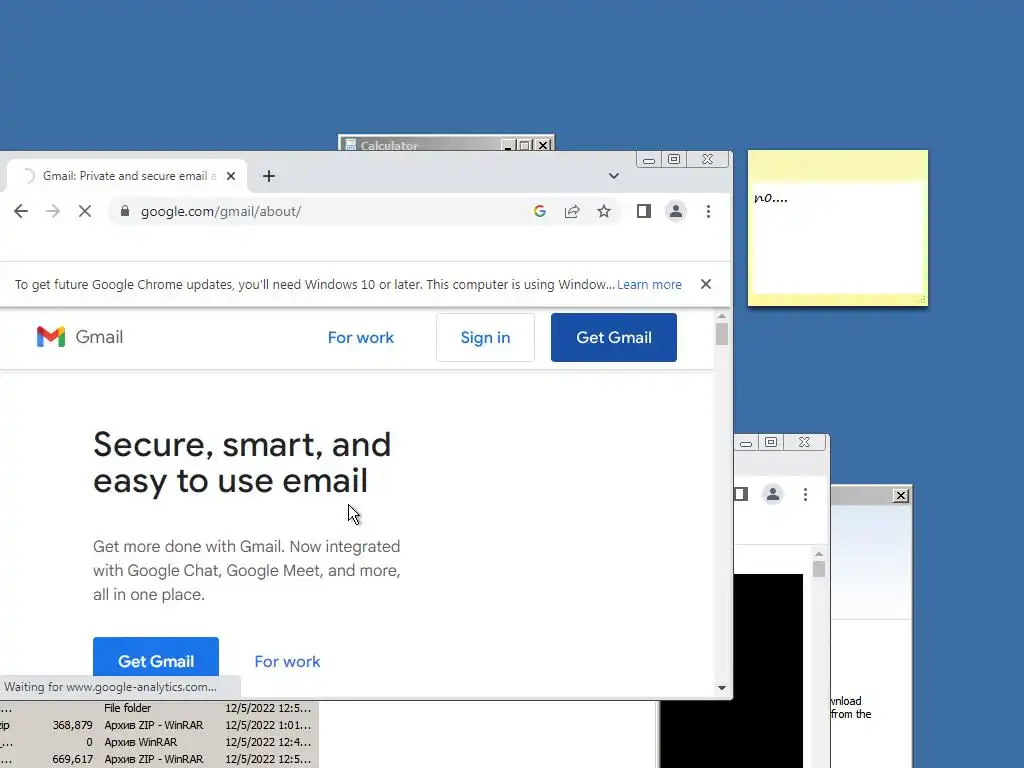Open the For work link beside Get Gmail
This screenshot has height=768, width=1024.
[x=287, y=662]
